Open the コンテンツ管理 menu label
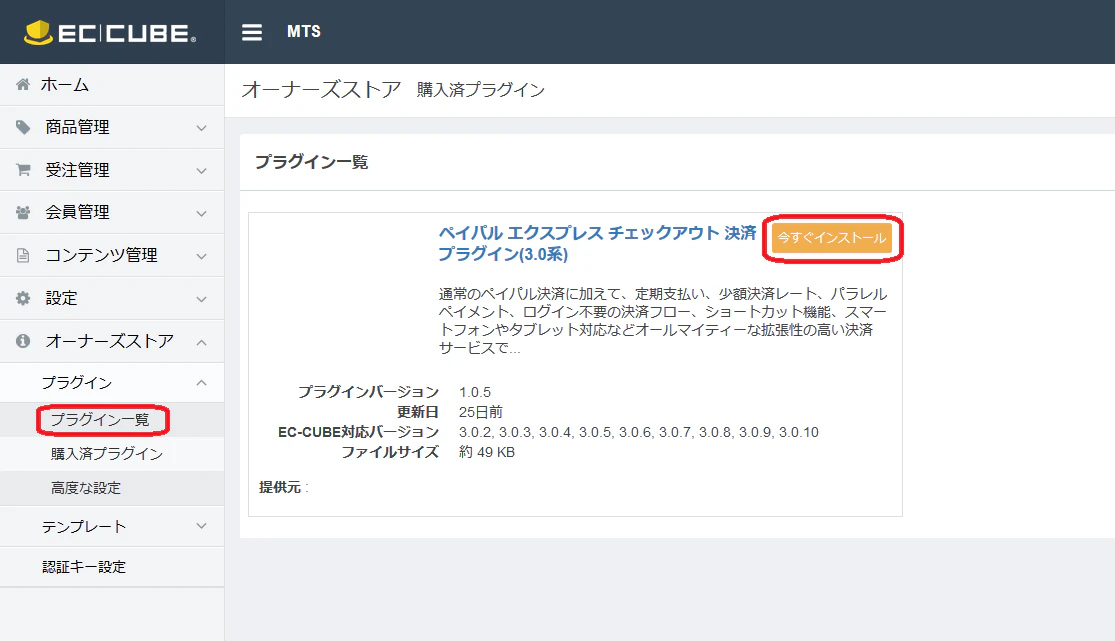 pyautogui.click(x=102, y=255)
